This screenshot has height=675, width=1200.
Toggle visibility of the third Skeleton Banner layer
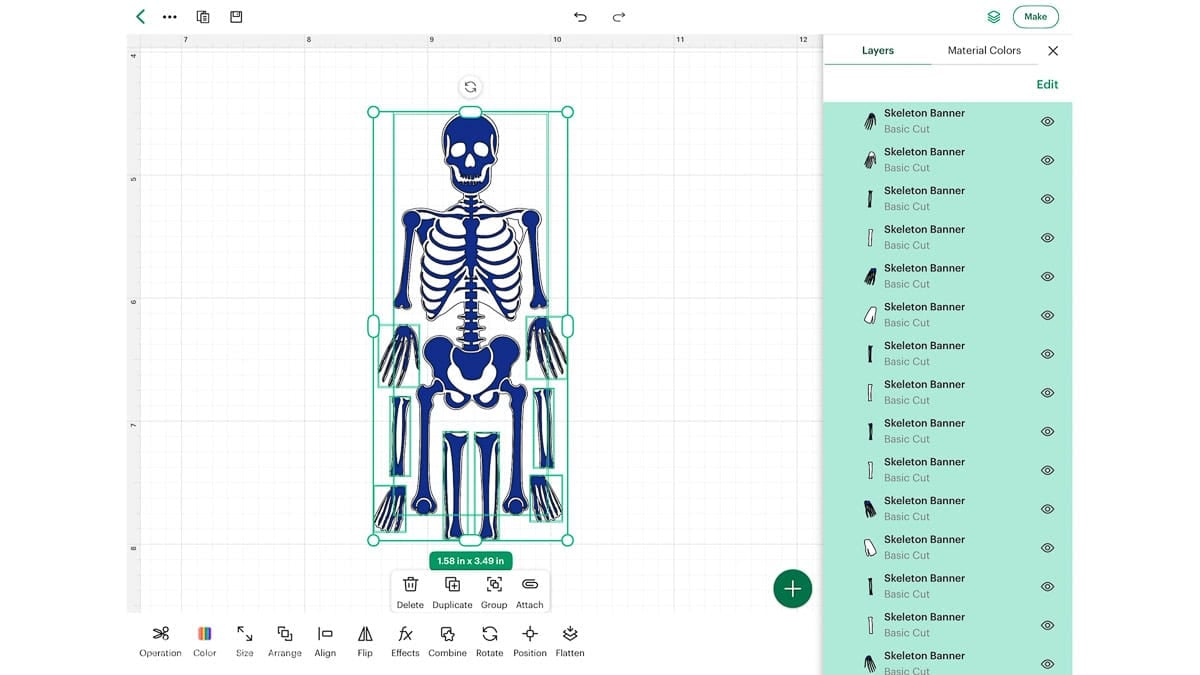click(x=1047, y=199)
